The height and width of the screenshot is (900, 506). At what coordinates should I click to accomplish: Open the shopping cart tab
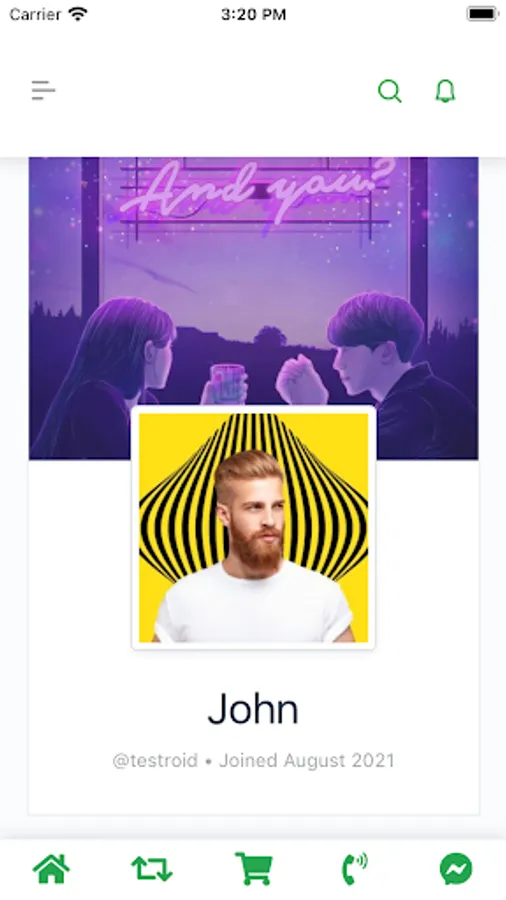point(254,869)
